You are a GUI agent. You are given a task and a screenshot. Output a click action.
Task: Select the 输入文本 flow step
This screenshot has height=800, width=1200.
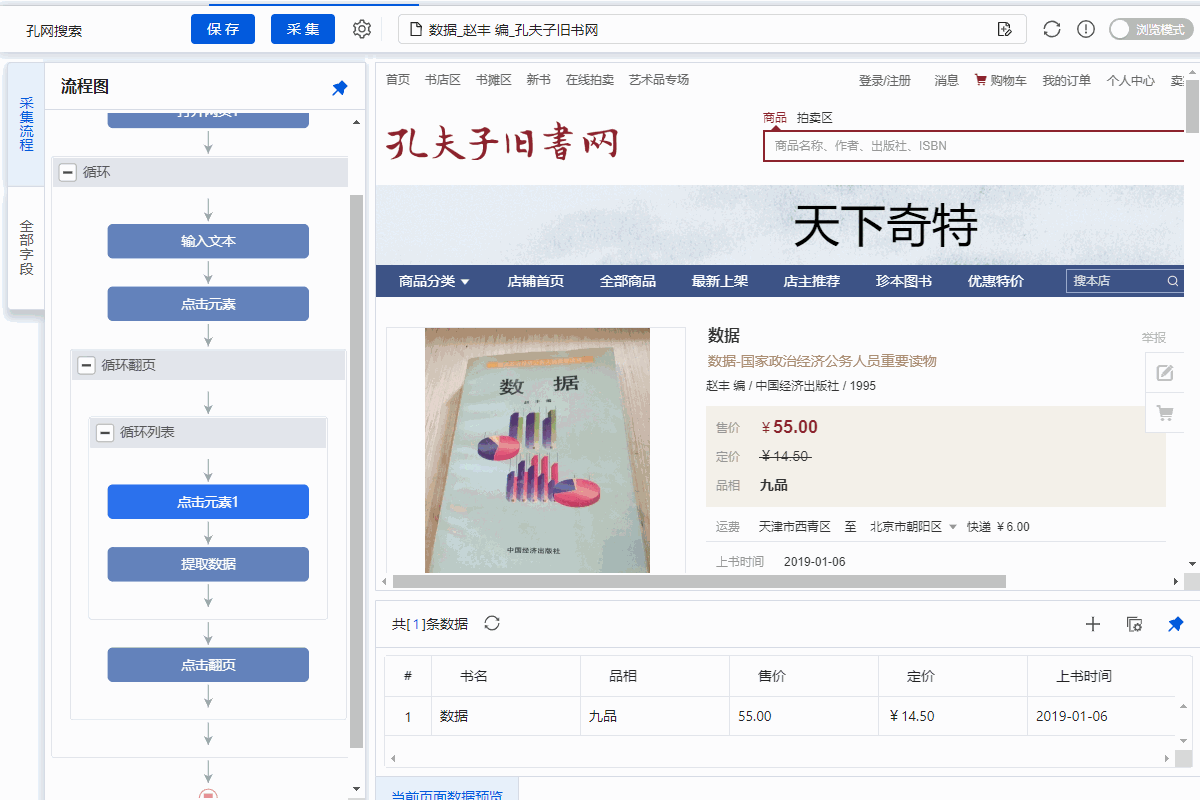coord(208,241)
